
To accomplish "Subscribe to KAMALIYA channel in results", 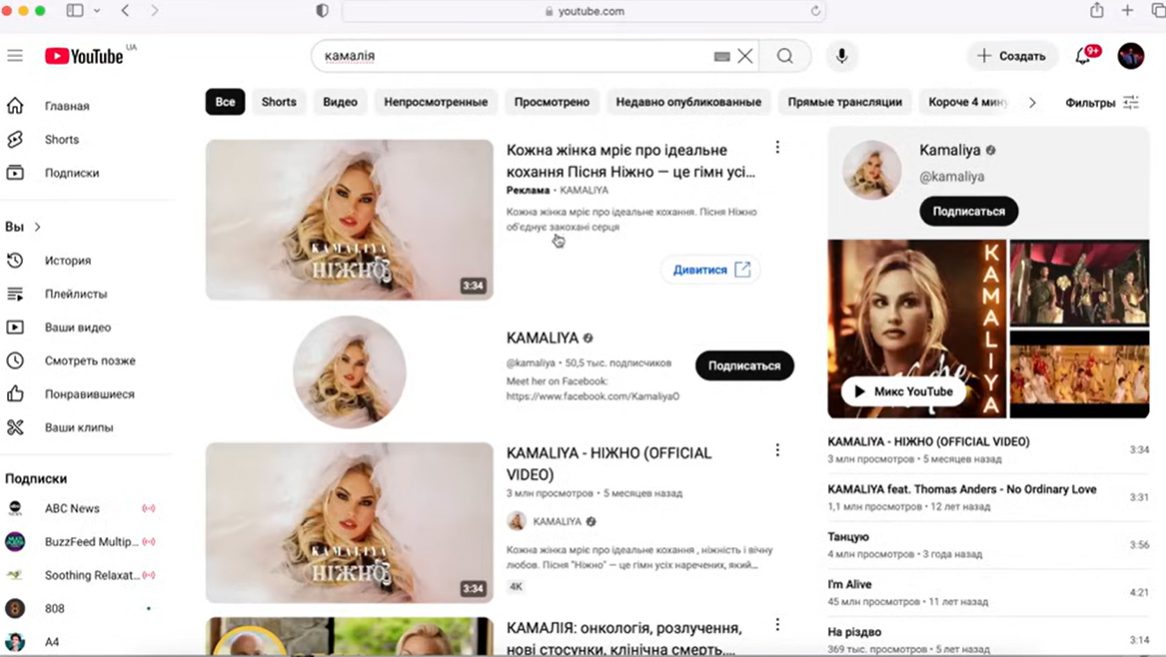I will [744, 366].
